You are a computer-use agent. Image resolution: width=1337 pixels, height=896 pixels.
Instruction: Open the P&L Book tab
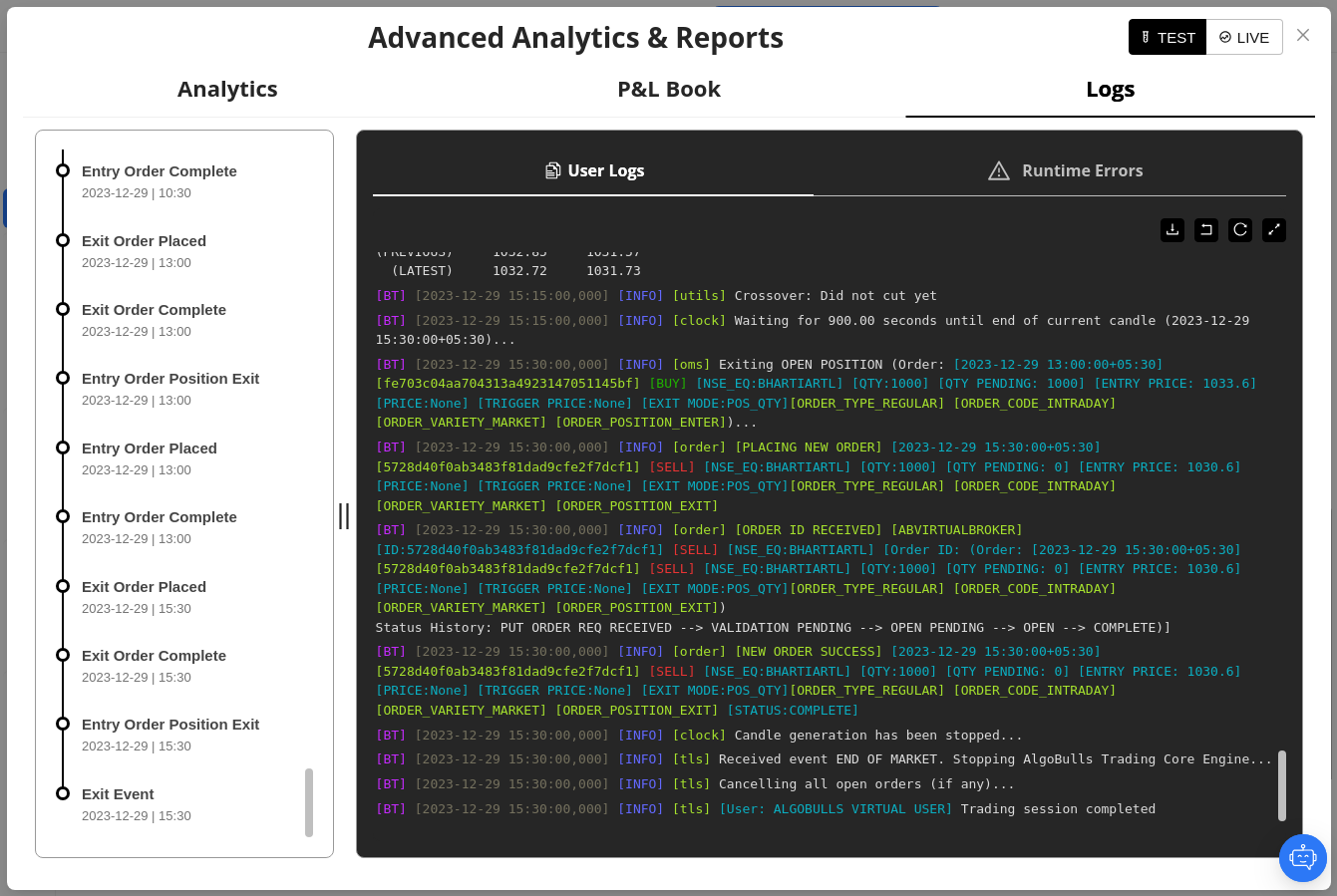click(x=668, y=90)
